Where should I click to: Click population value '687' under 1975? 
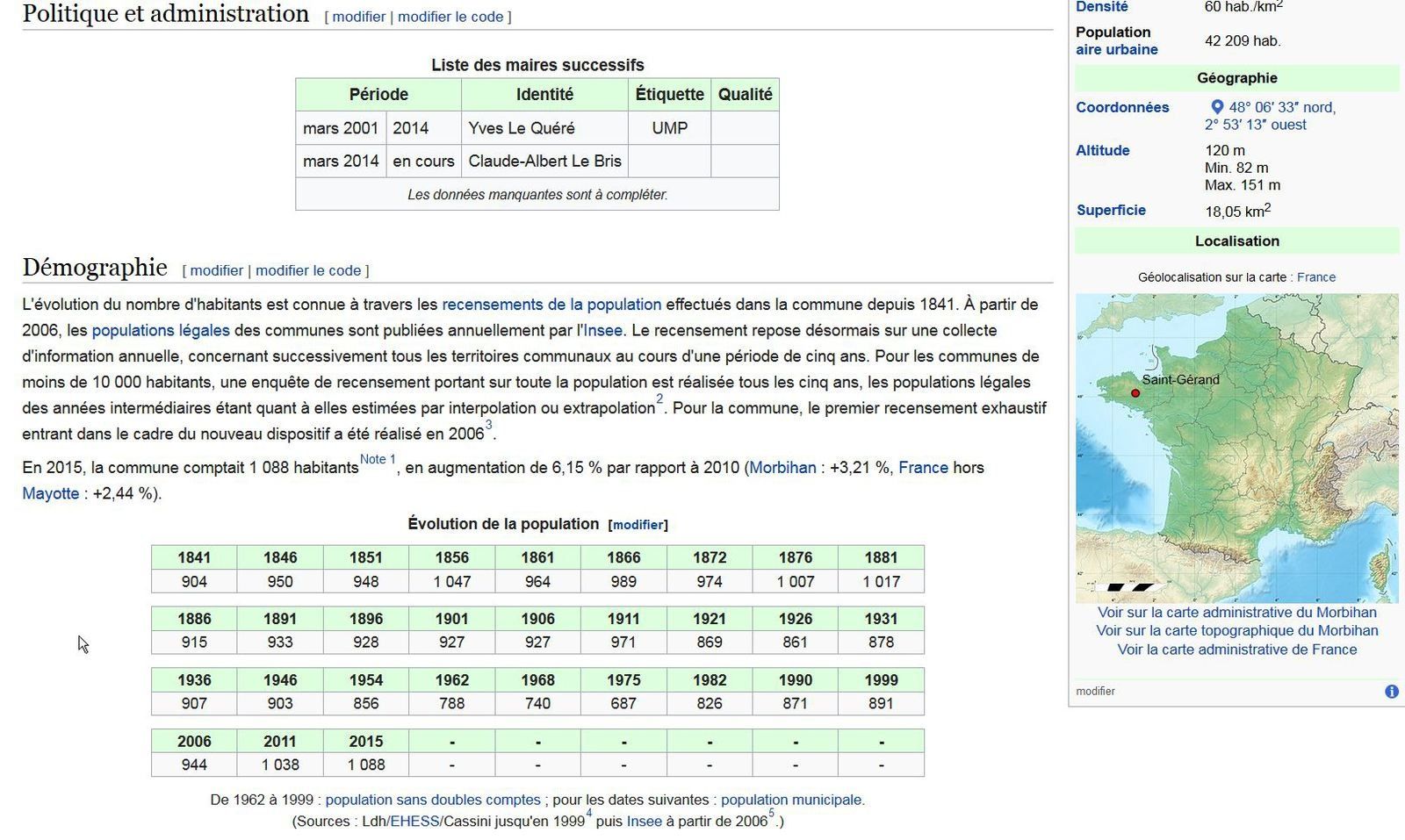(623, 703)
